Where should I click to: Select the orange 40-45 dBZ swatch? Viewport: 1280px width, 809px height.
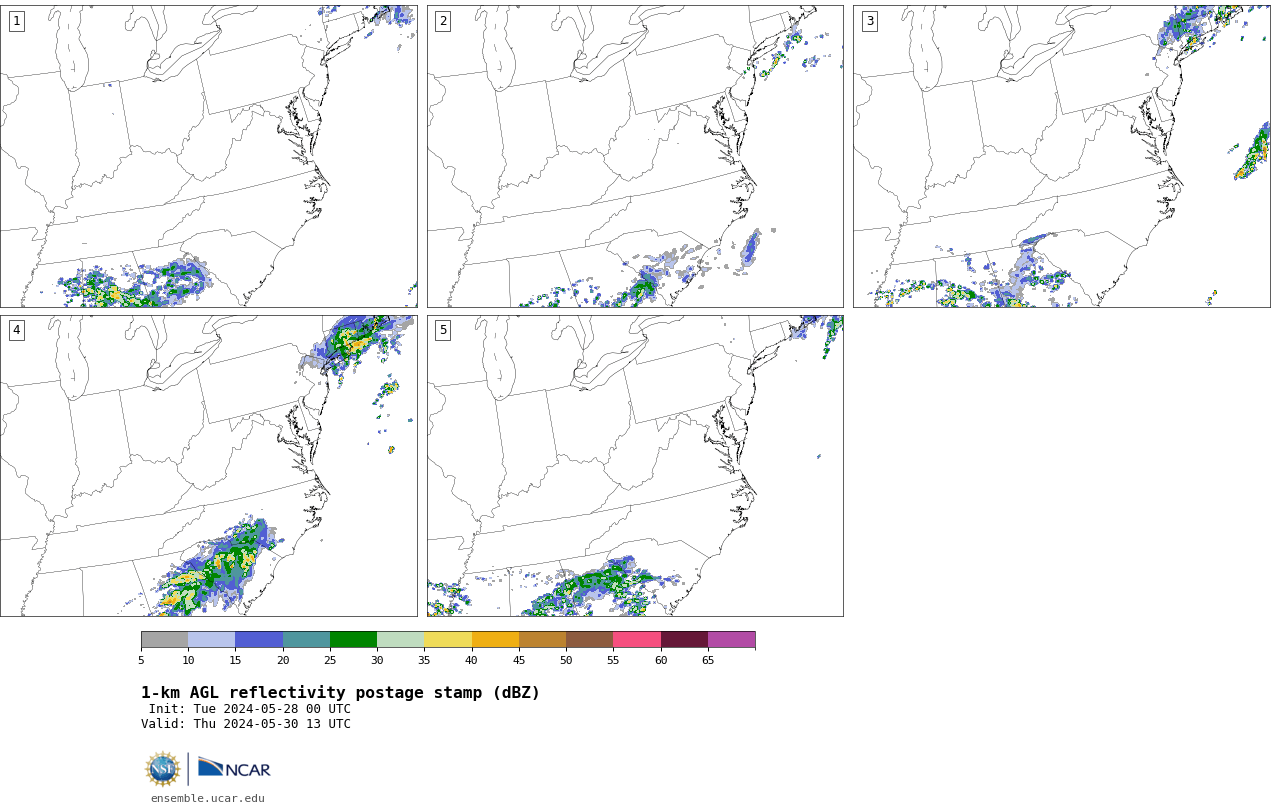tap(495, 640)
